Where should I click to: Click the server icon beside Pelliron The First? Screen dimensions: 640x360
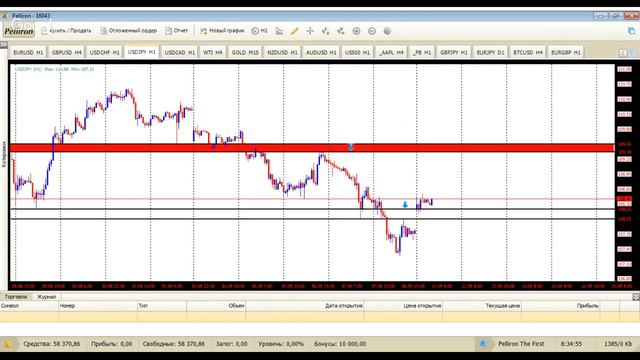tap(483, 344)
